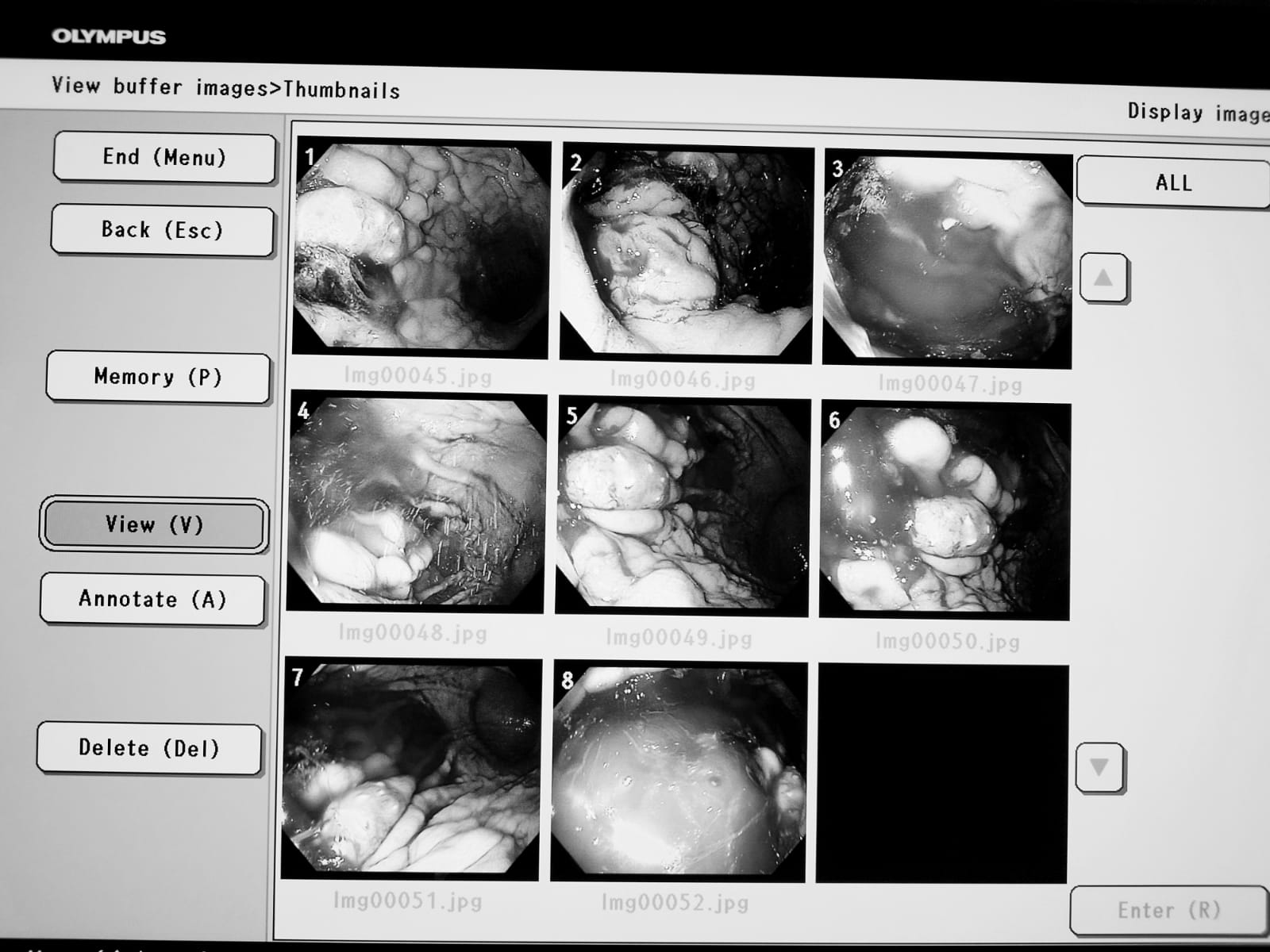The image size is (1270, 952).
Task: Choose thumbnail 4 Img00048.jpg
Action: (417, 503)
